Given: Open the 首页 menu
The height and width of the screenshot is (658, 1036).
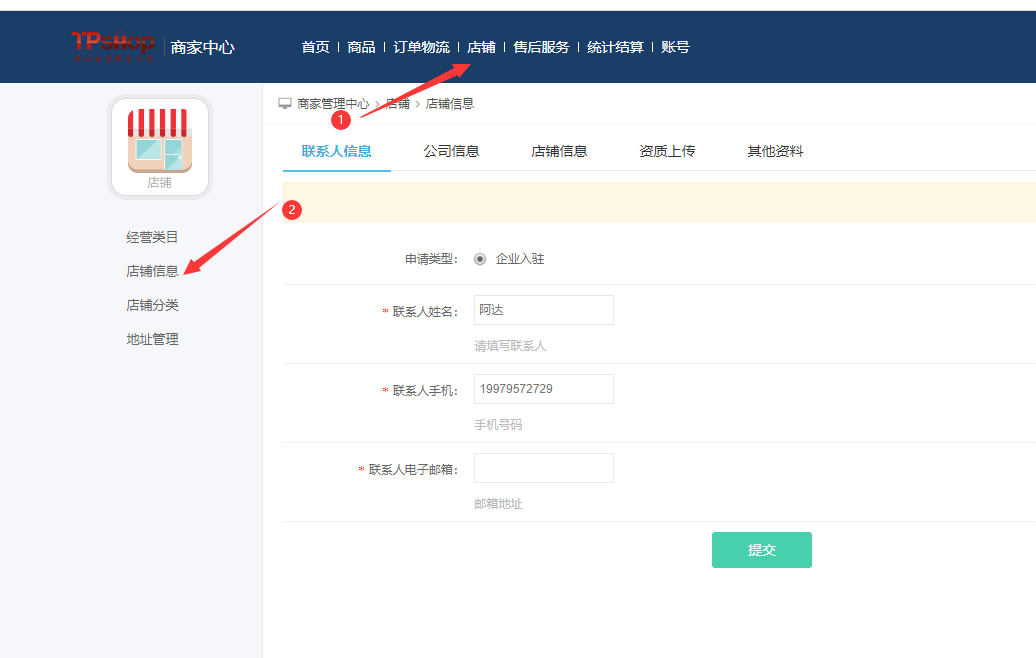Looking at the screenshot, I should (315, 47).
